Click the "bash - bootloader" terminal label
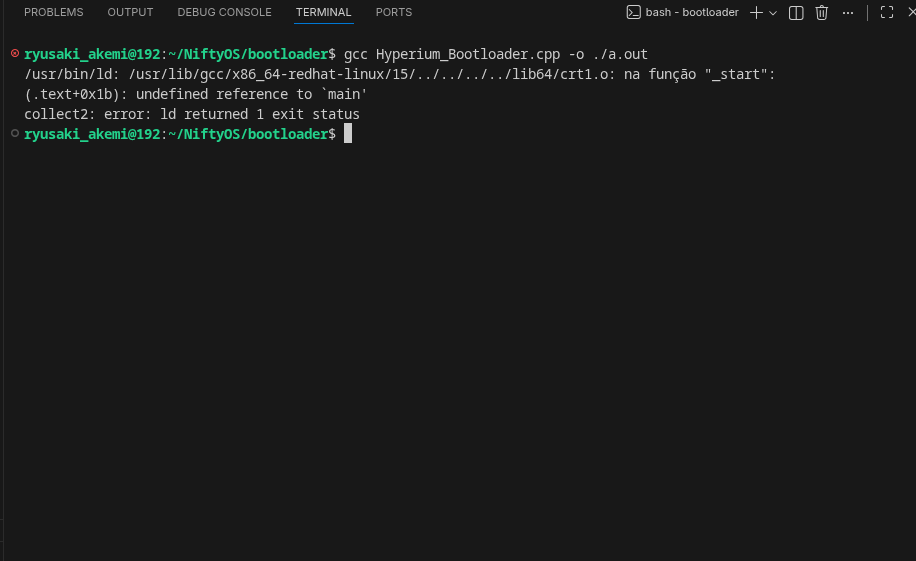The image size is (916, 561). click(692, 12)
